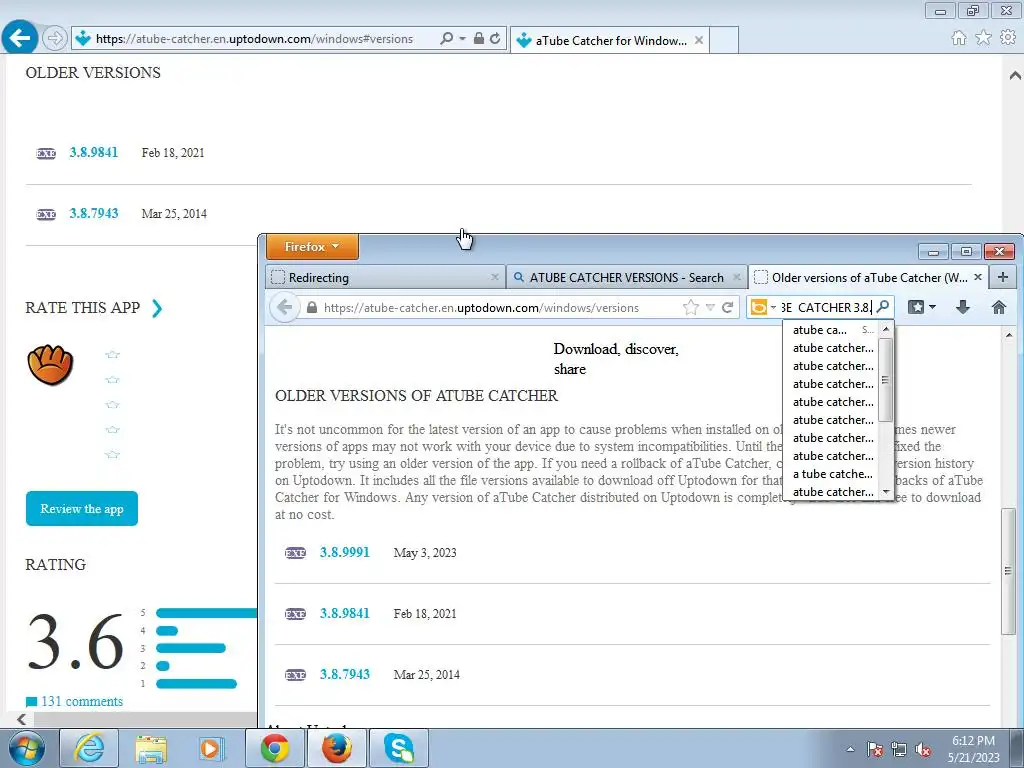Screen dimensions: 1024x768
Task: Click the 5-star rating bar
Action: click(206, 613)
